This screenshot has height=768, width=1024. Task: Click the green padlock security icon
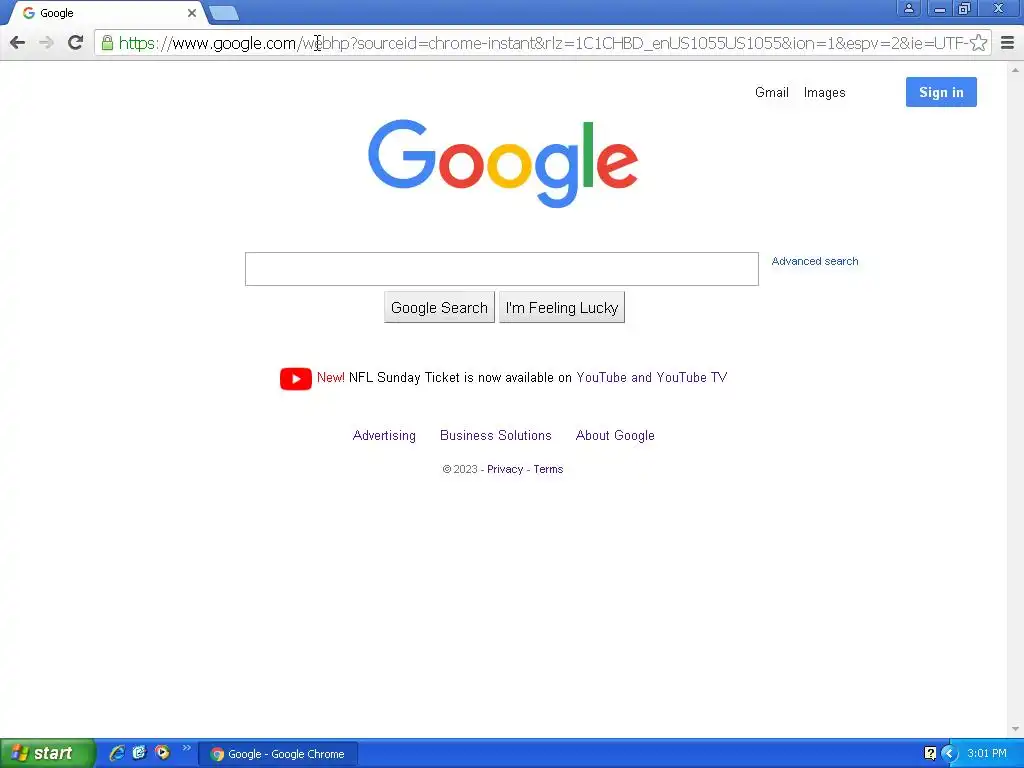click(x=107, y=43)
